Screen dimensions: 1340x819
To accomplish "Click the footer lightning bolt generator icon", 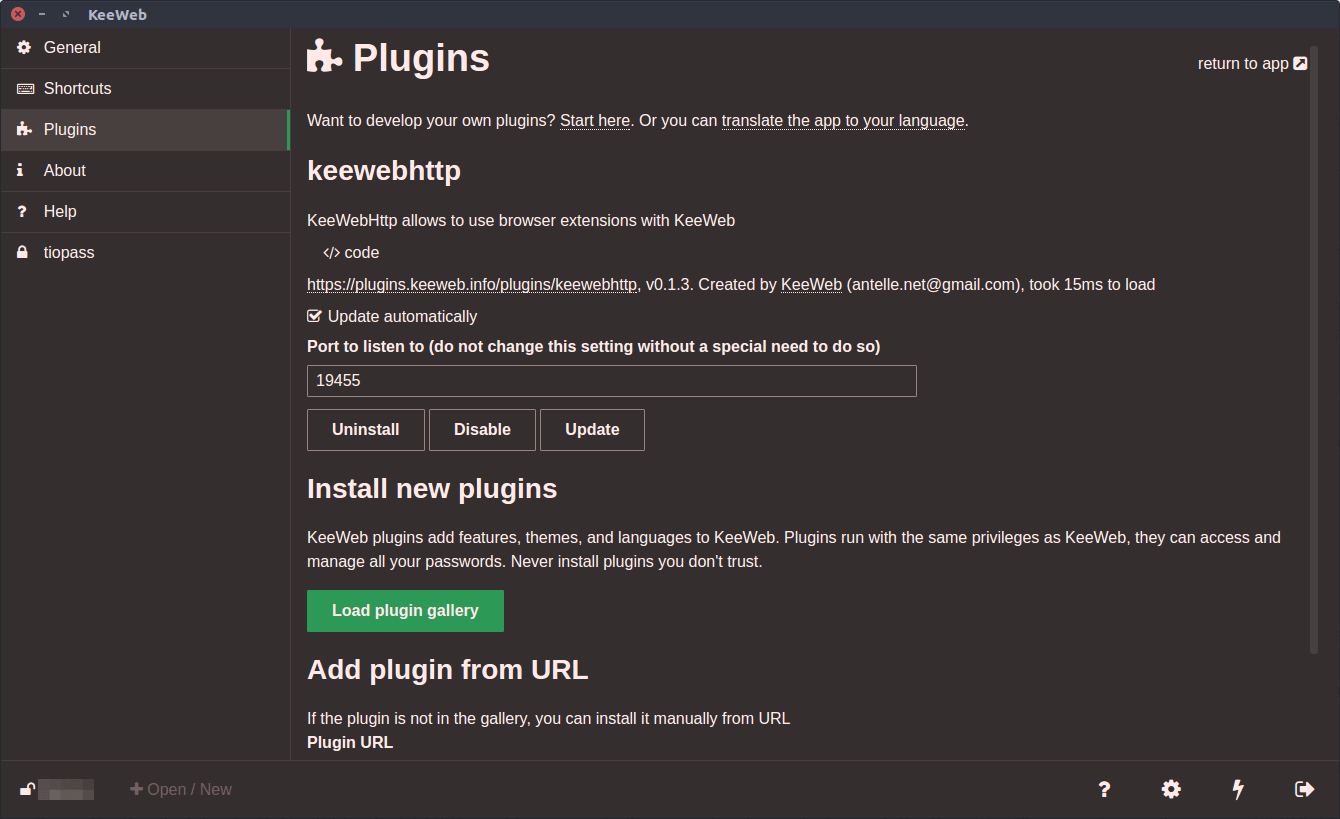I will pos(1238,789).
